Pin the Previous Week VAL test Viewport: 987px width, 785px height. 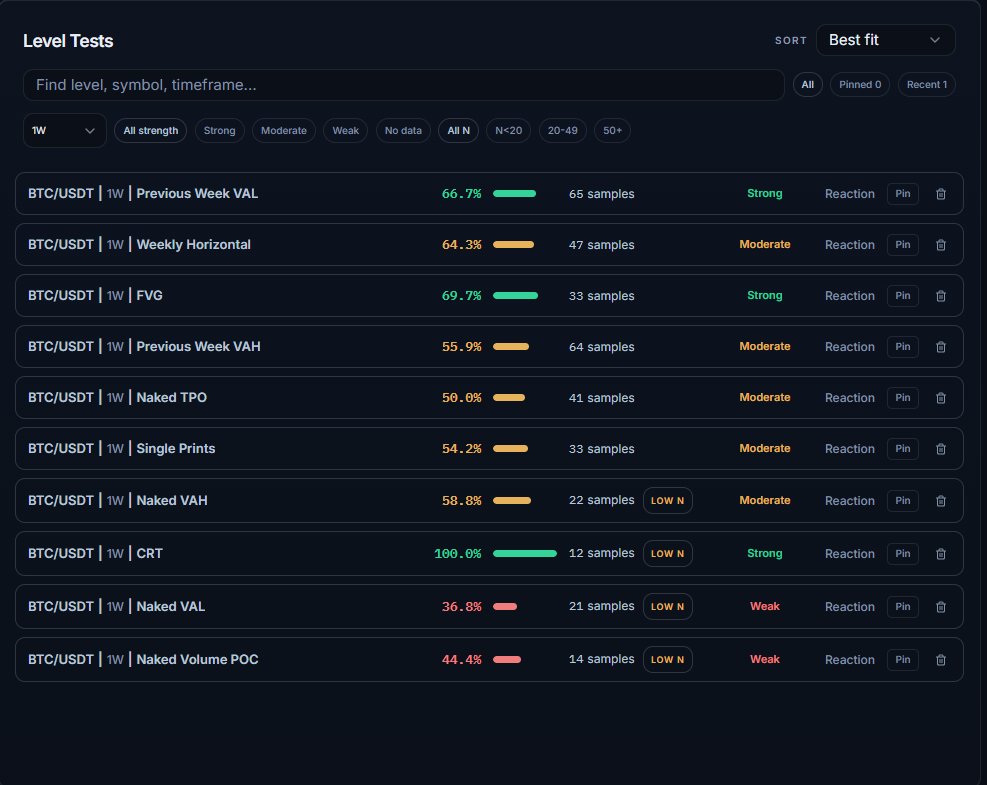903,194
